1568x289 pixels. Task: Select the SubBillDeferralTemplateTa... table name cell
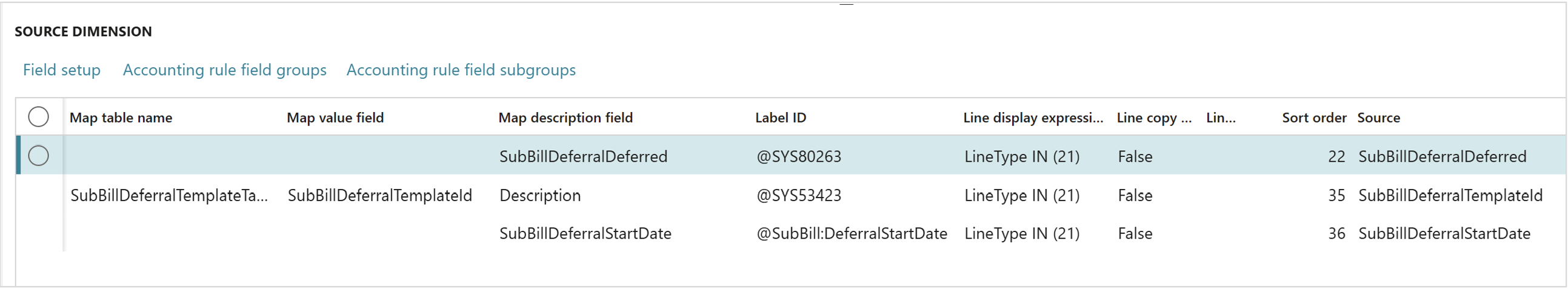169,195
